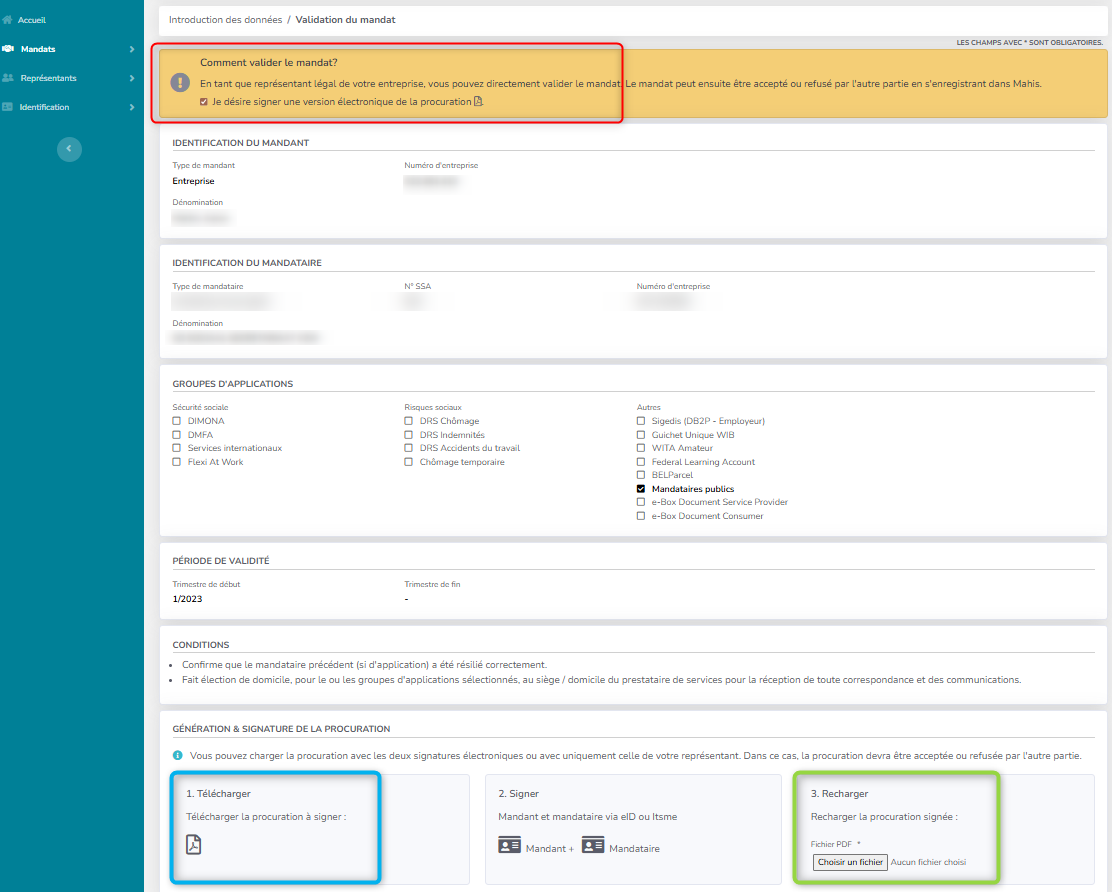This screenshot has height=892, width=1112.
Task: Collapse the sidebar with round arrow button
Action: click(69, 149)
